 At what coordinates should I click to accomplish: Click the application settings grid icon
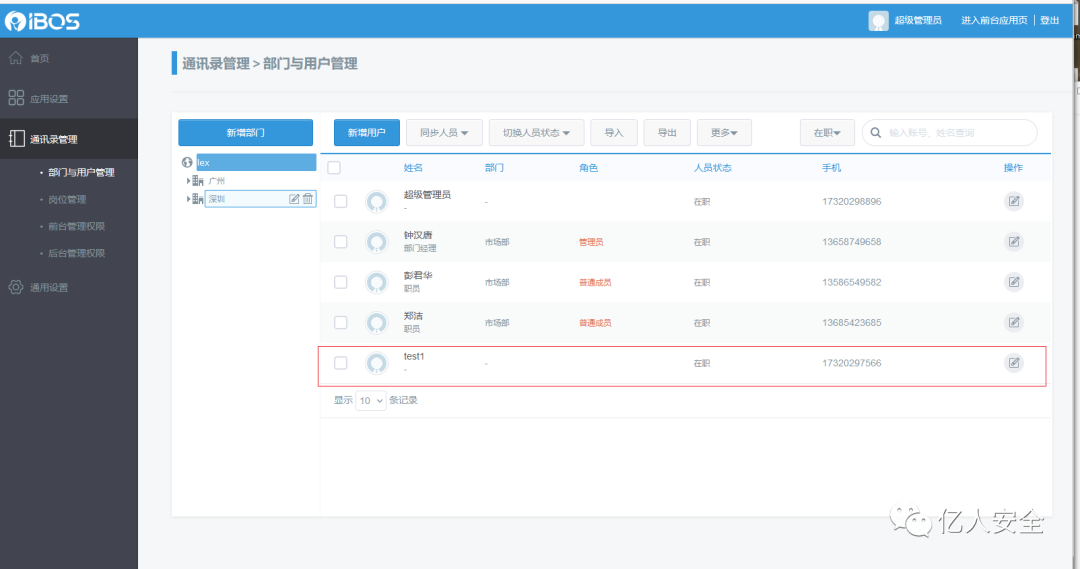coord(16,98)
